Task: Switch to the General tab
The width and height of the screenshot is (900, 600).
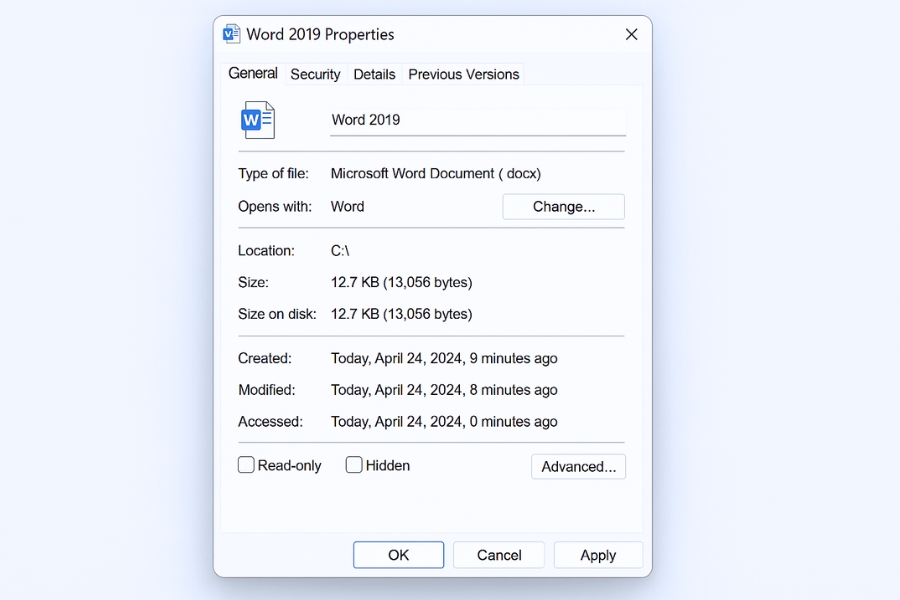Action: click(x=253, y=73)
